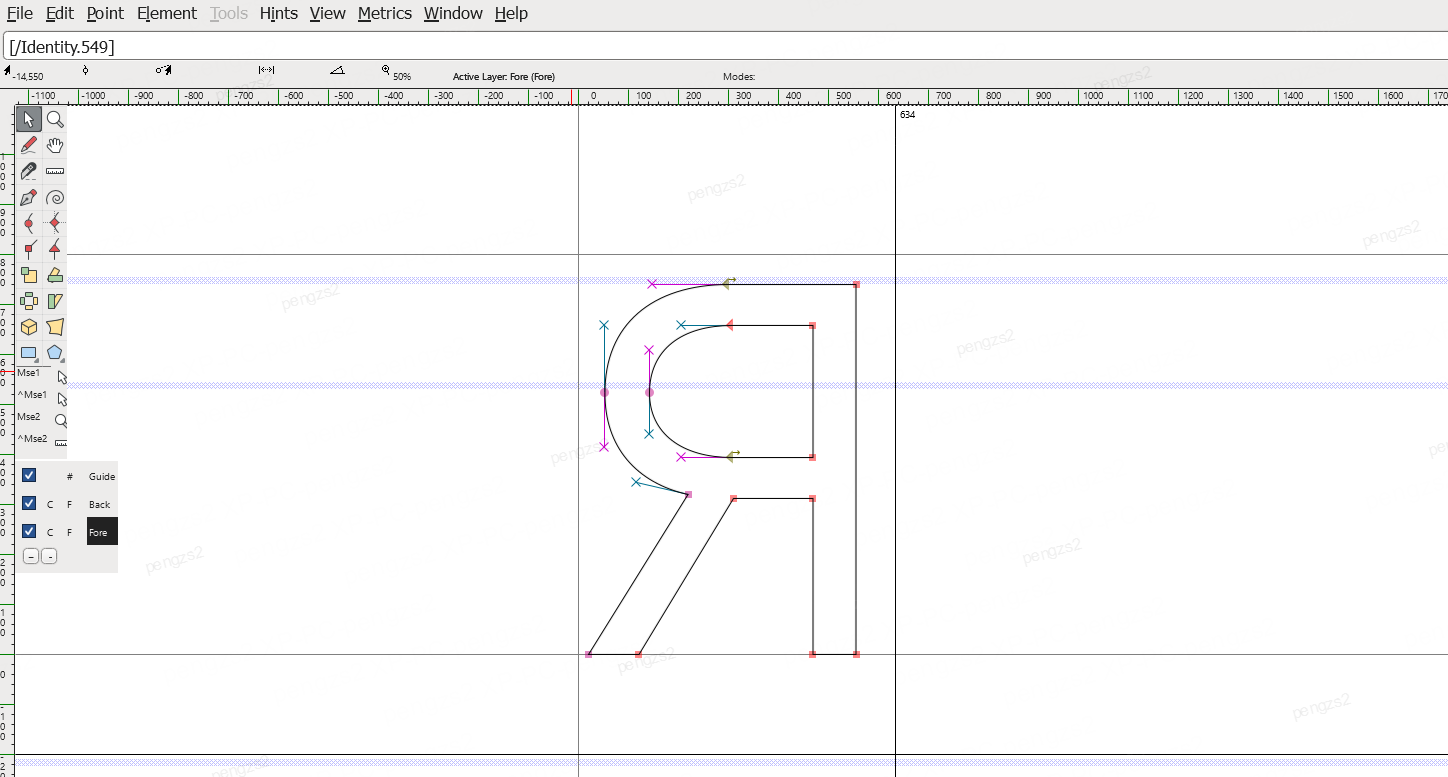Viewport: 1448px width, 777px height.
Task: Open the Edit menu
Action: (x=60, y=13)
